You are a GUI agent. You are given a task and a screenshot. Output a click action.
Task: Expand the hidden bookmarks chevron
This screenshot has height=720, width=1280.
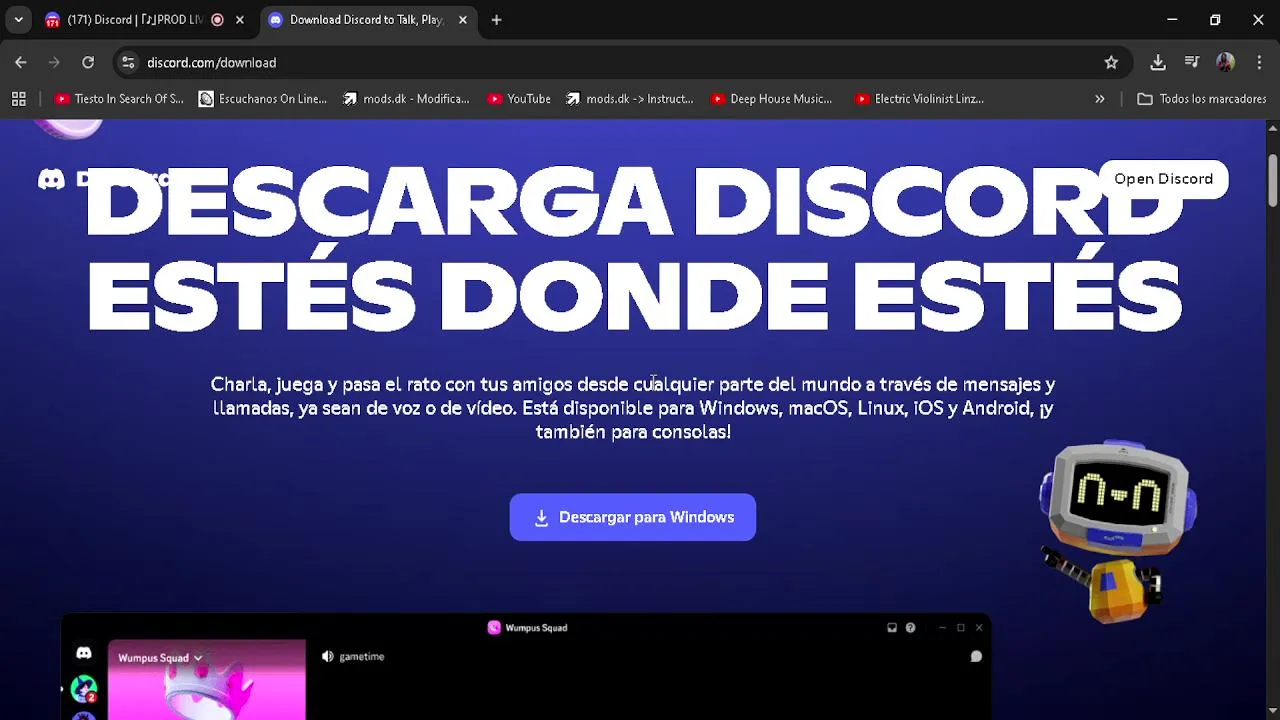click(x=1100, y=99)
